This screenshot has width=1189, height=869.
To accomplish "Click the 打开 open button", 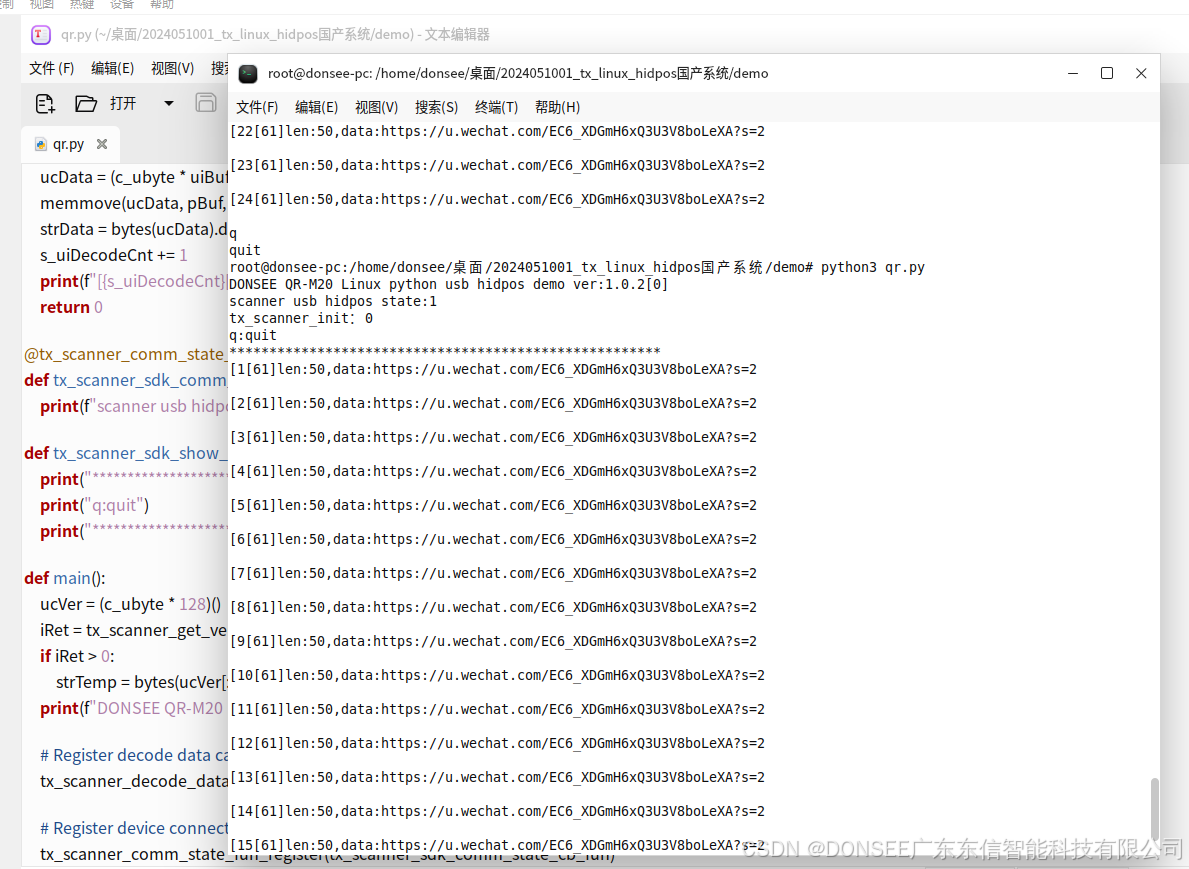I will coord(122,103).
